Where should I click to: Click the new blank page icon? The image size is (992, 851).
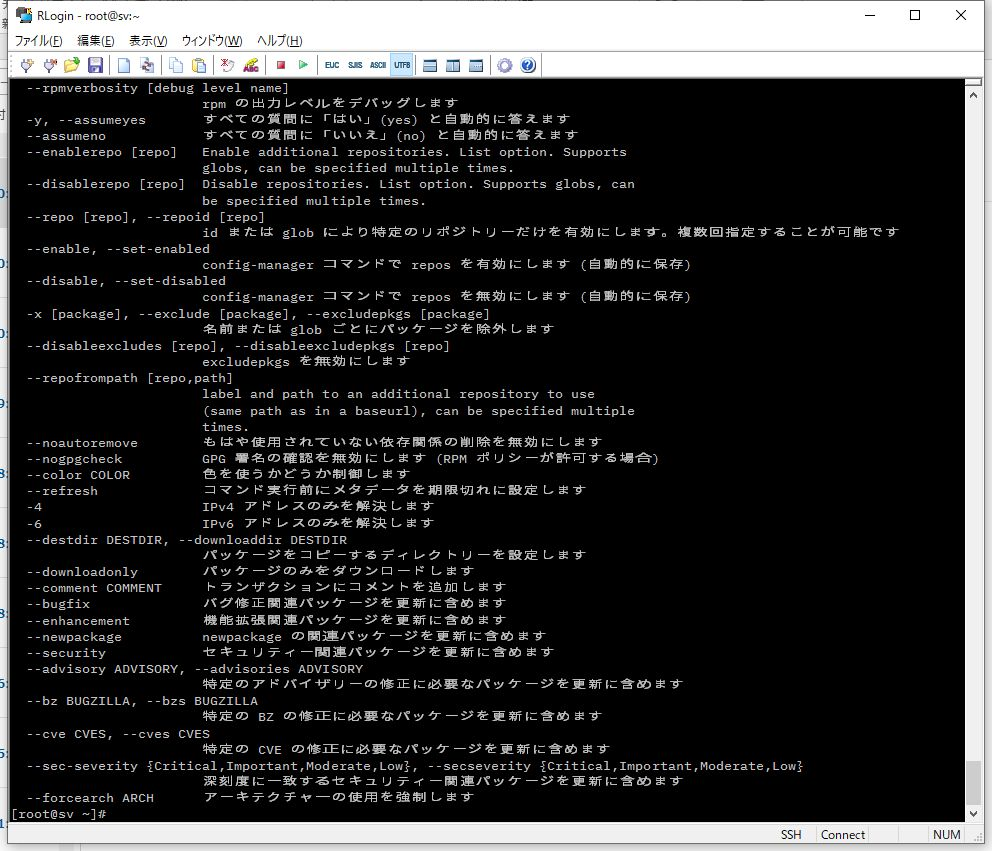124,65
